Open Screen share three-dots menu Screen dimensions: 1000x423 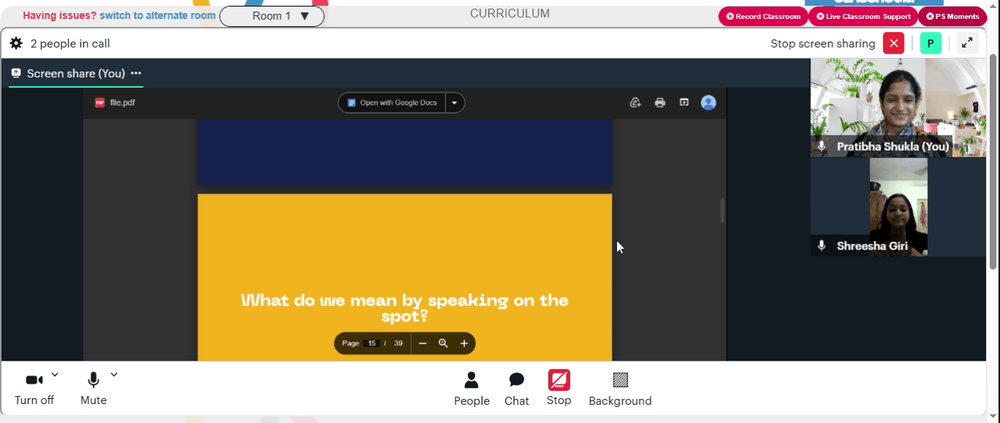[136, 73]
